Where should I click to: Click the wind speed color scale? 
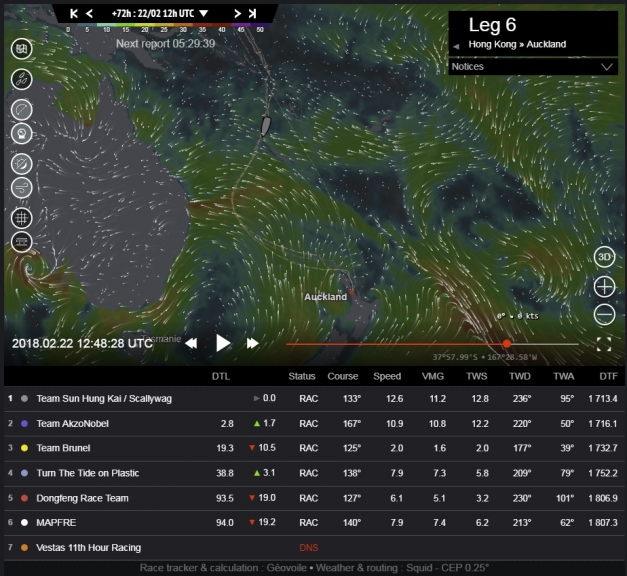[165, 28]
